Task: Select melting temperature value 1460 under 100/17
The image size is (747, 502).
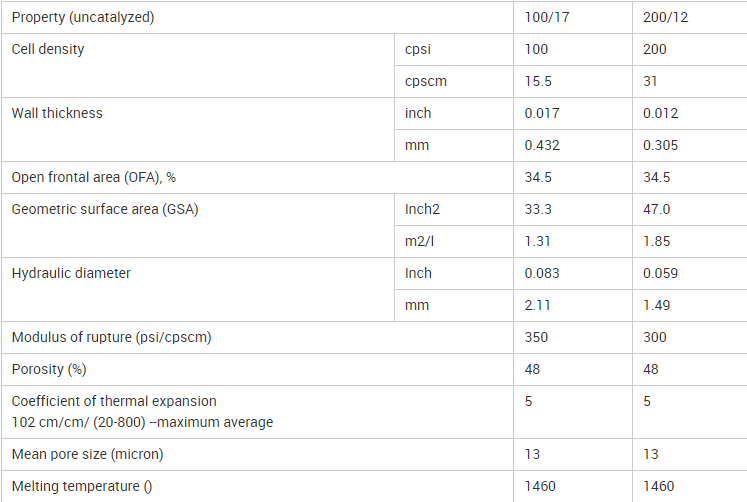Action: click(x=540, y=486)
